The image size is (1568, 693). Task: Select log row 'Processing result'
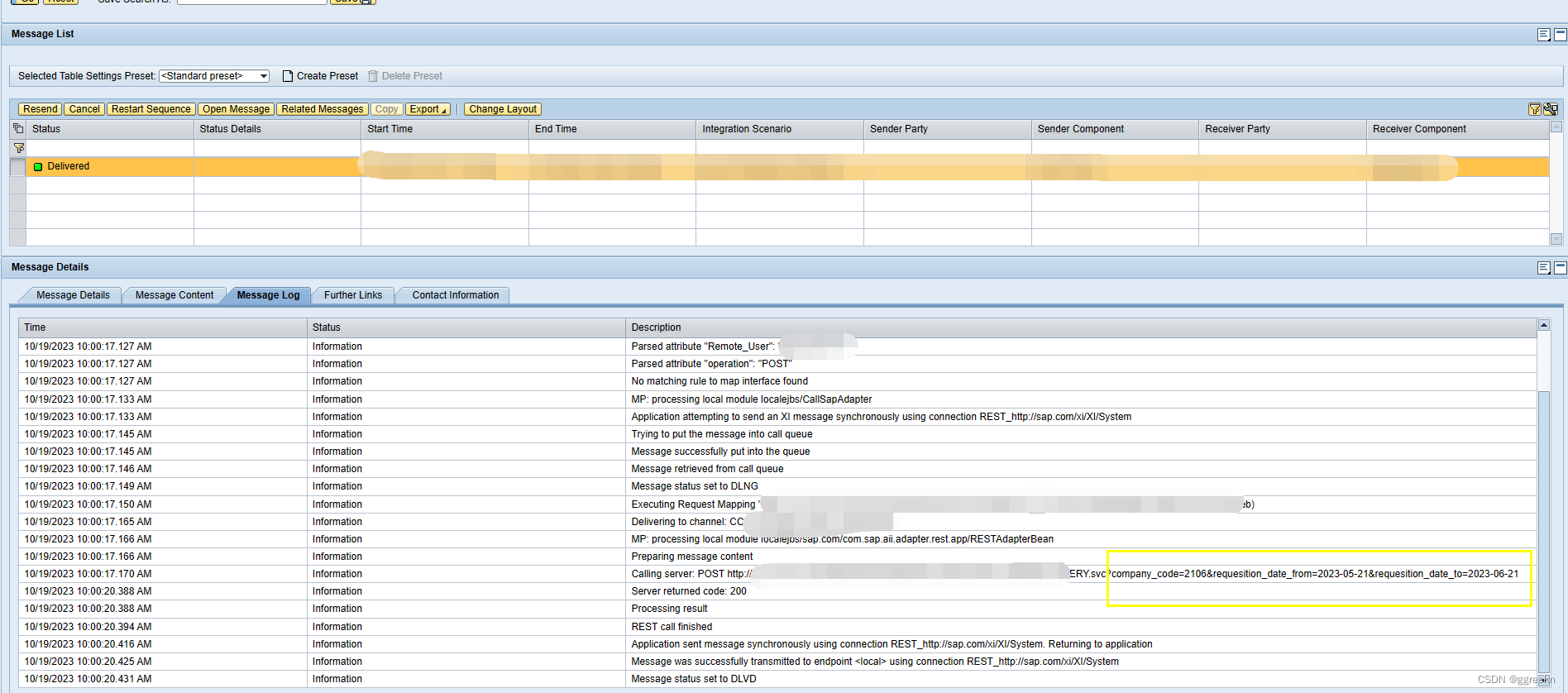pos(777,609)
